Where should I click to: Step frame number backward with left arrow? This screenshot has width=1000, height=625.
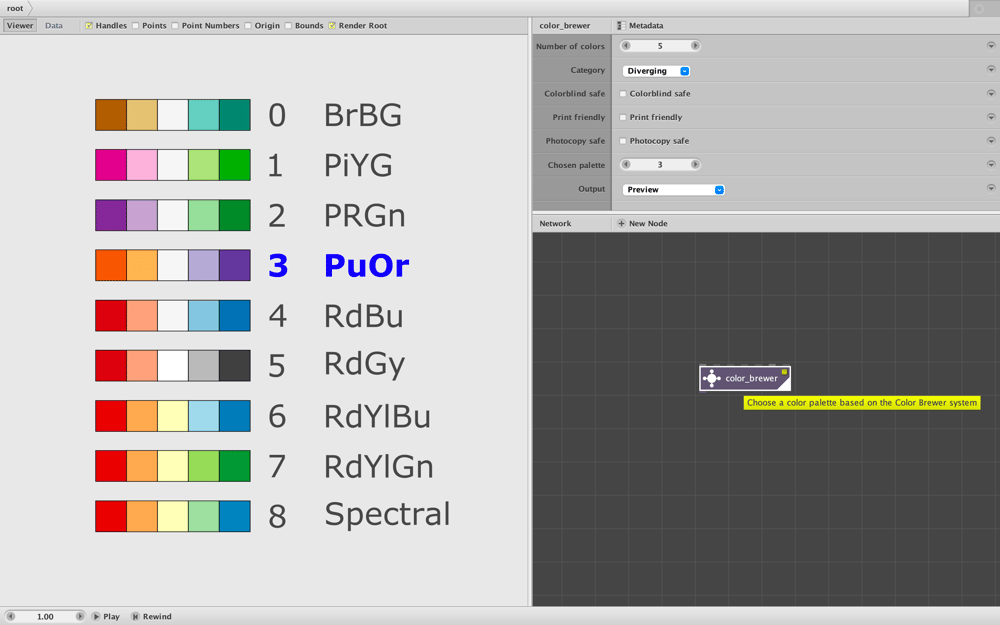tap(10, 617)
